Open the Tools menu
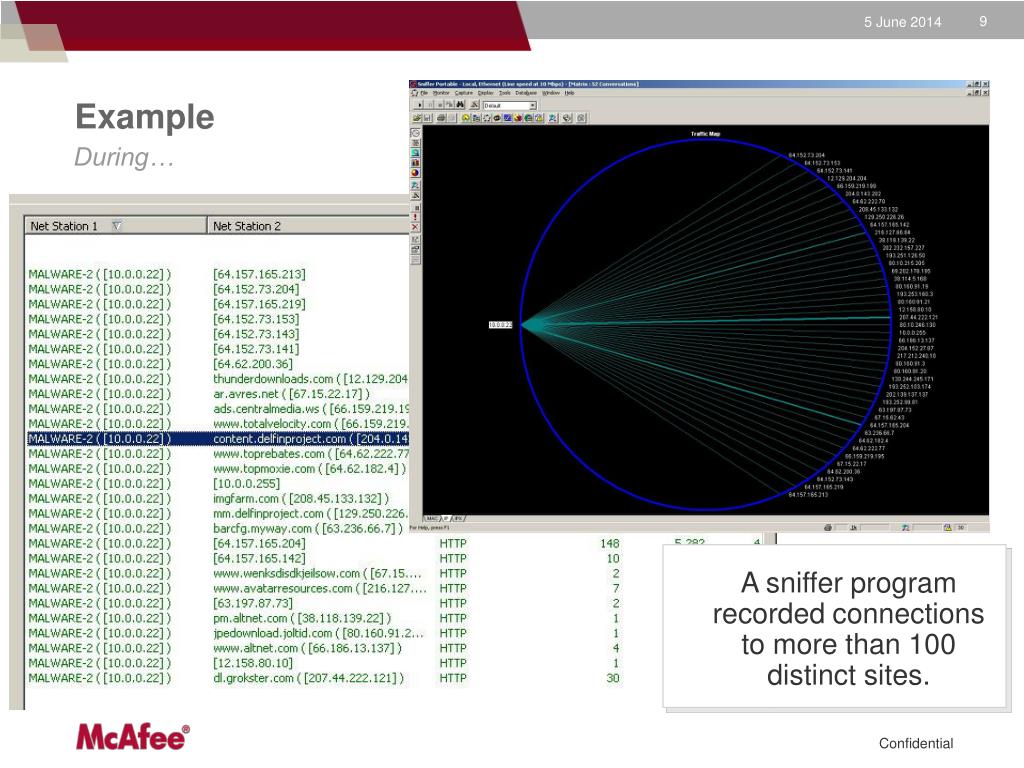Screen dimensions: 1024x768 505,93
